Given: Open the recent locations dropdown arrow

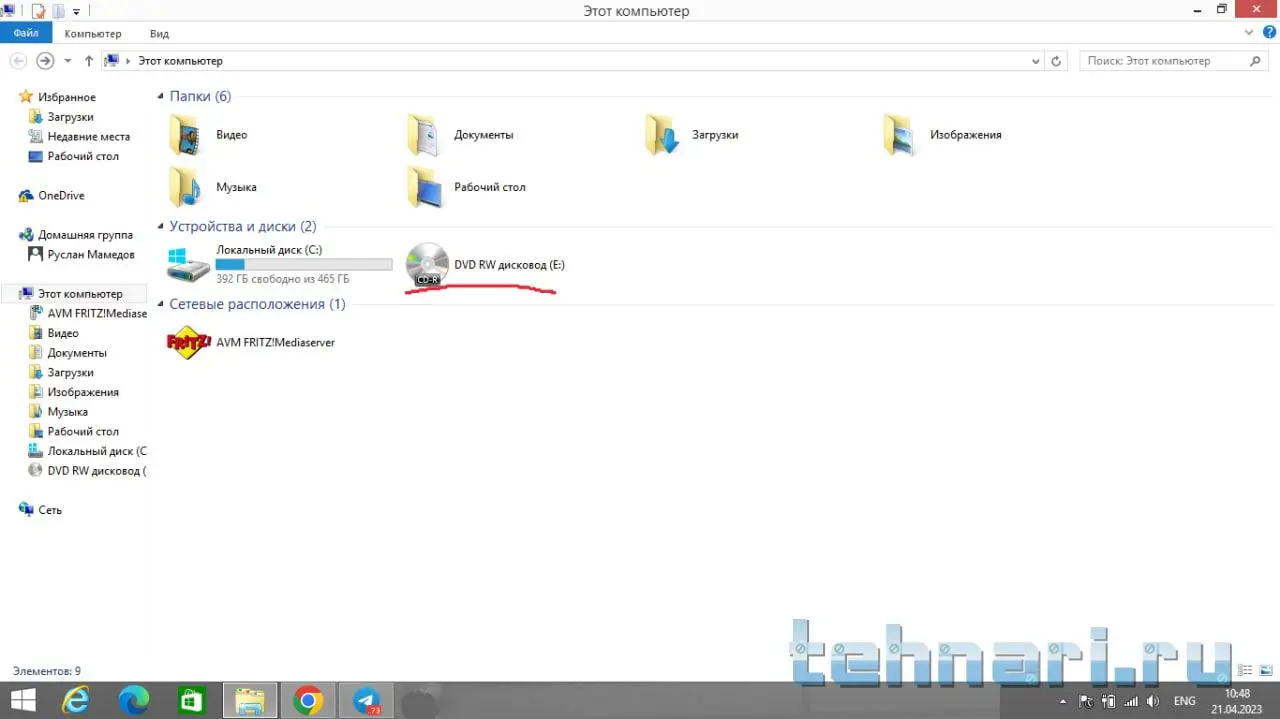Looking at the screenshot, I should click(x=68, y=61).
